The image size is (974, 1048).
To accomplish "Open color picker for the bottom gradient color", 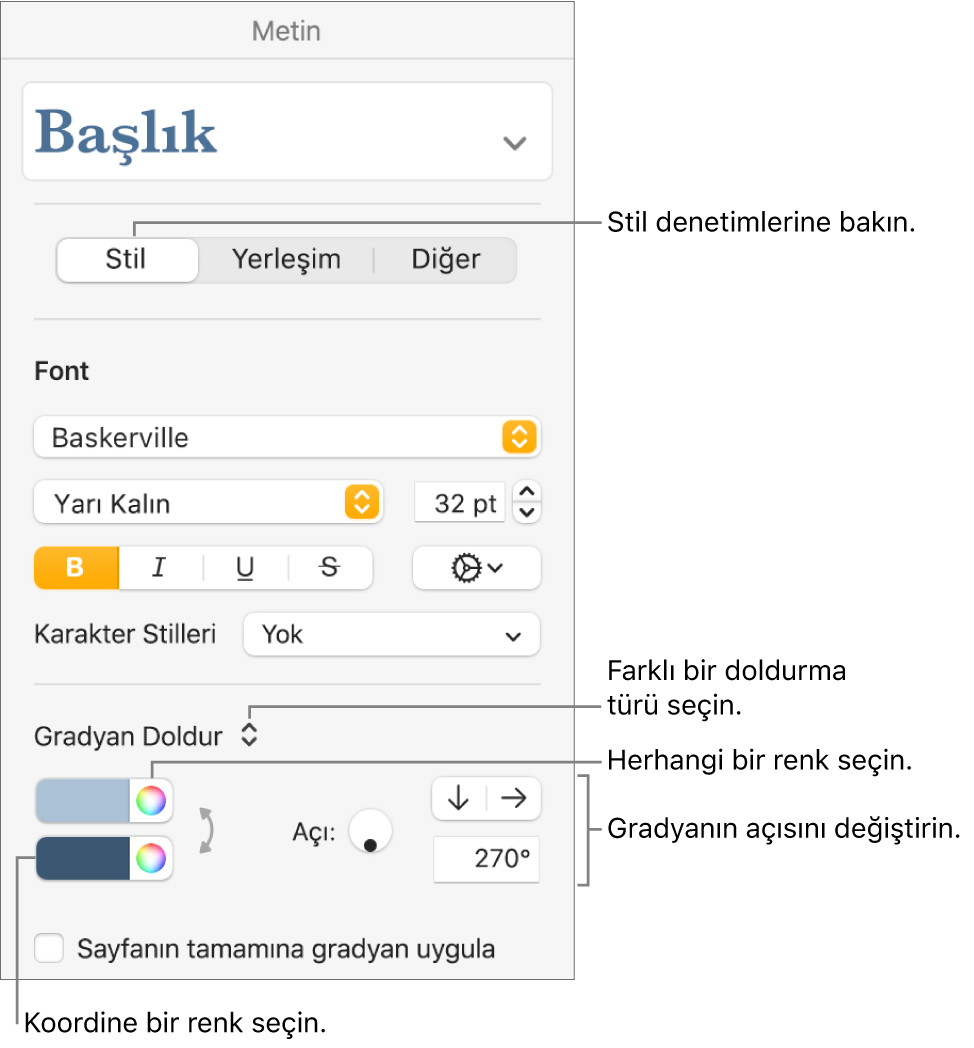I will pyautogui.click(x=150, y=859).
